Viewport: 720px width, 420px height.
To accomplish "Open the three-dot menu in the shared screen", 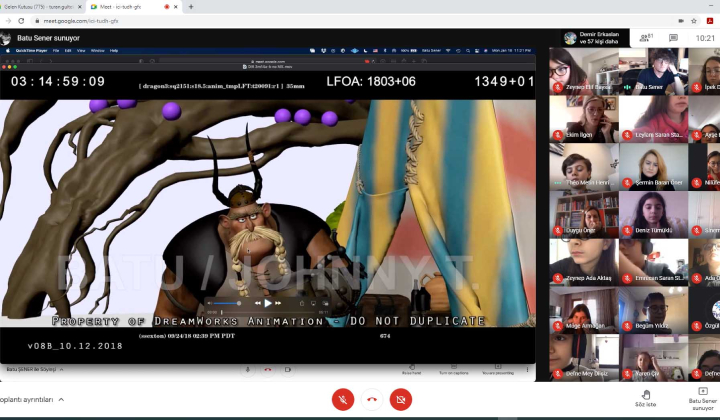I will click(x=527, y=370).
